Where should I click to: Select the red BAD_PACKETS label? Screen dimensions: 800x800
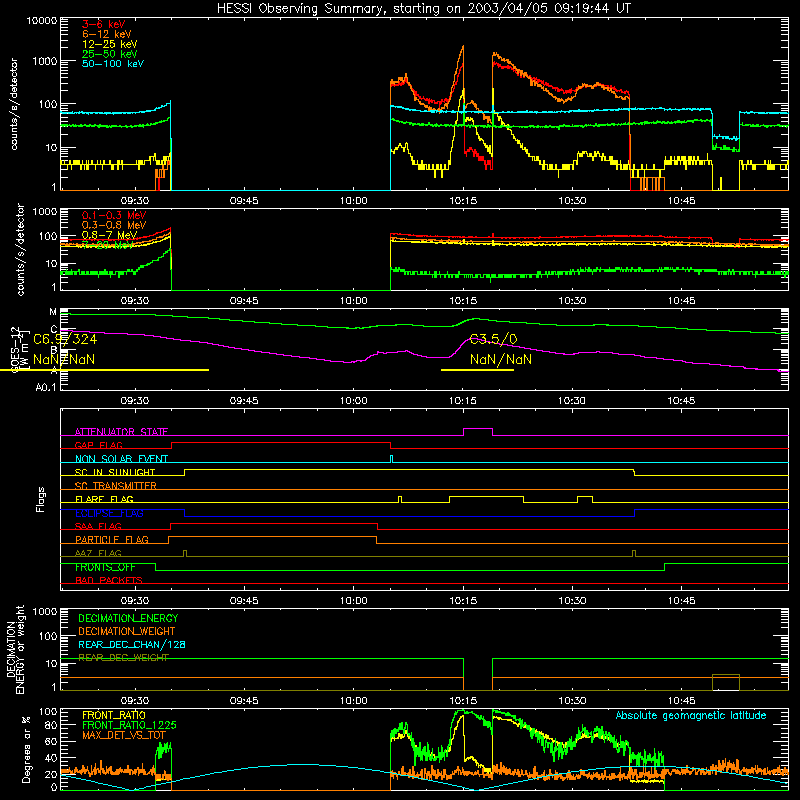click(x=109, y=580)
